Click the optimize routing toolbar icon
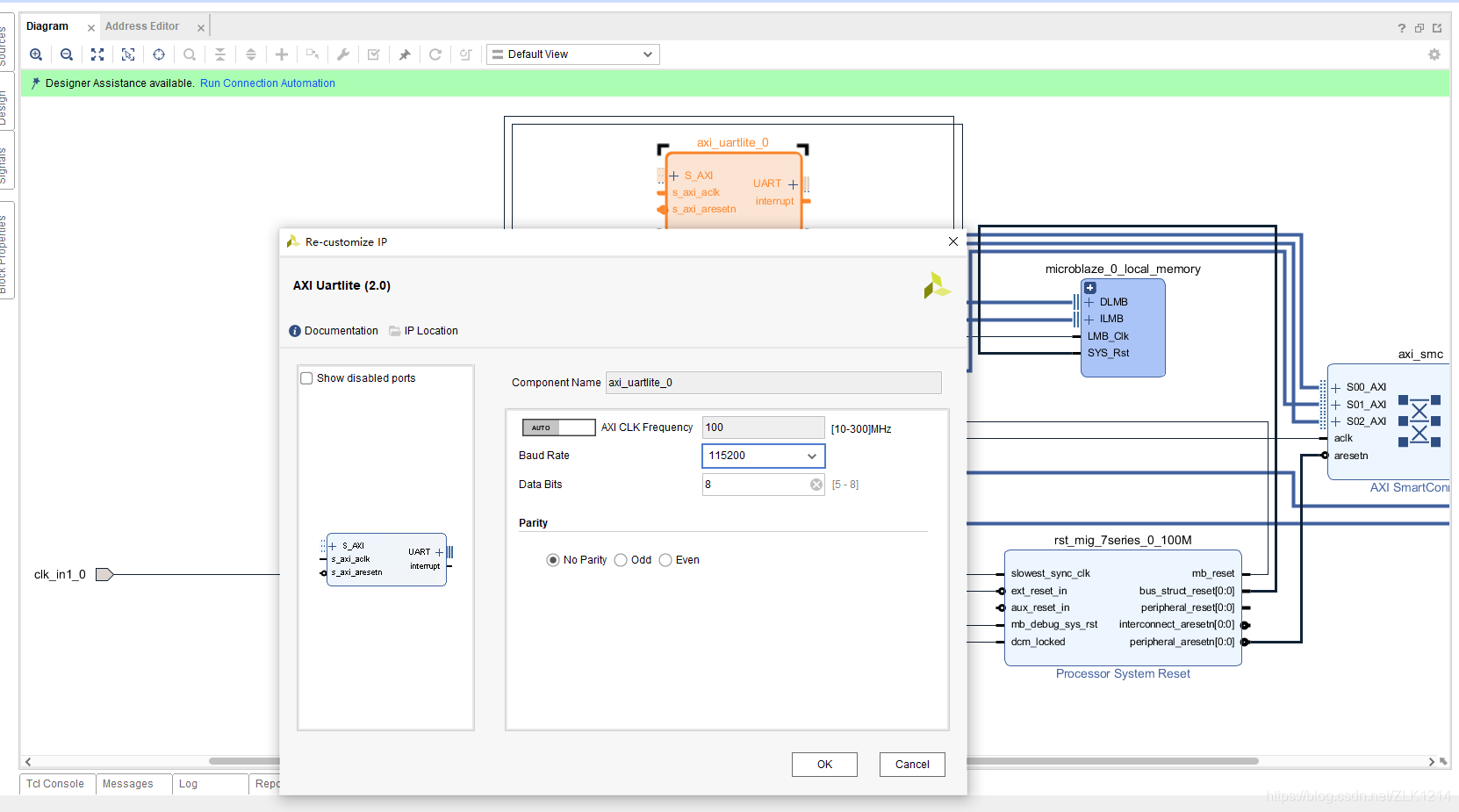This screenshot has height=812, width=1459. pos(466,54)
